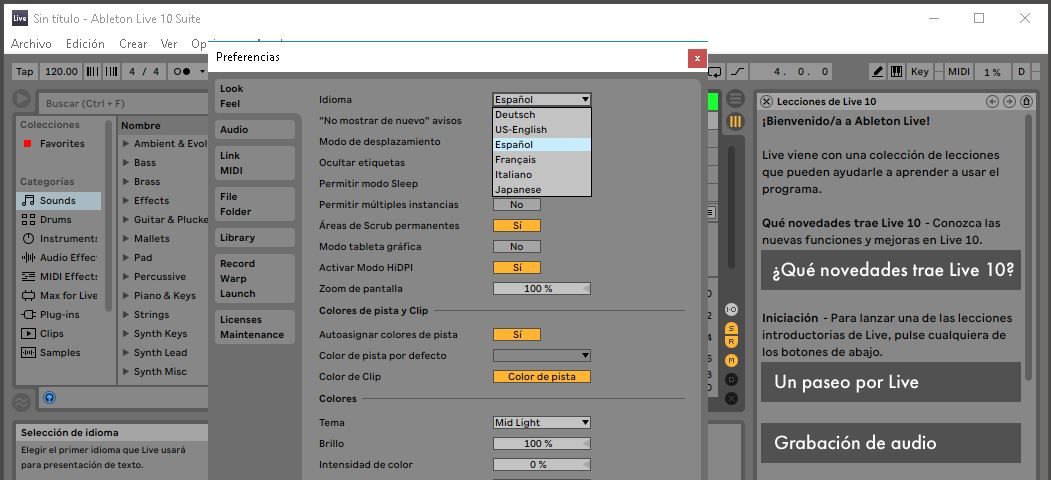Click the Draw Mode pencil icon
The width and height of the screenshot is (1051, 480).
click(877, 72)
